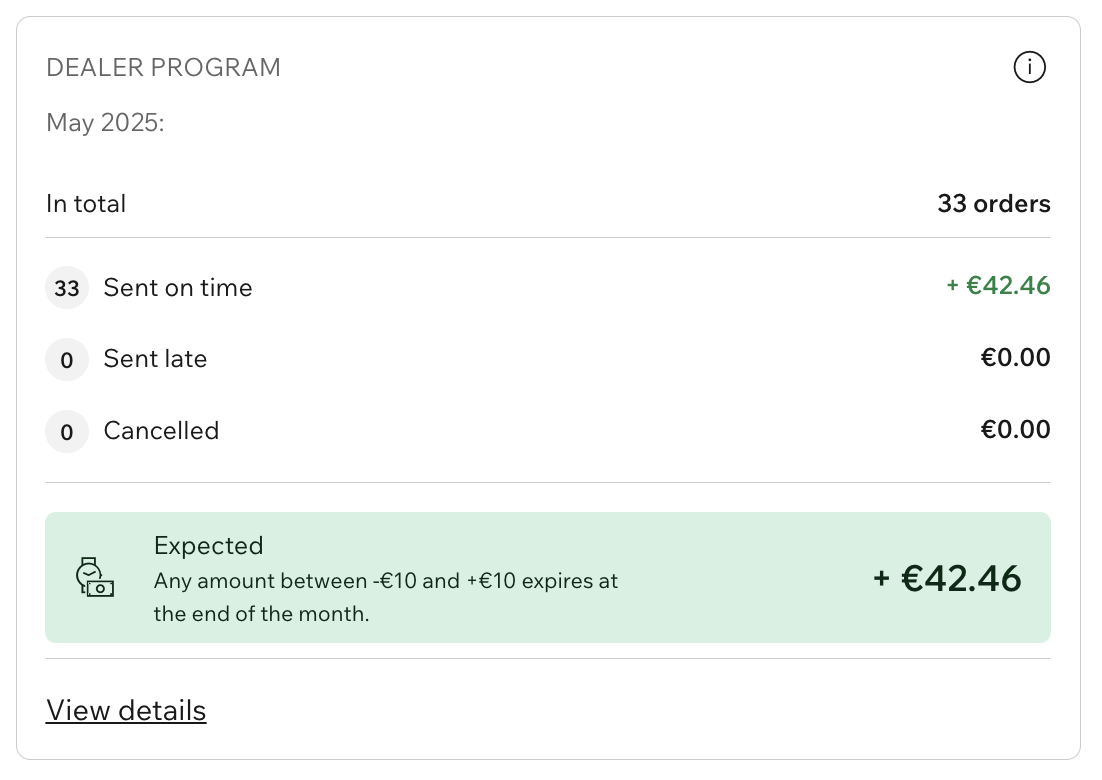Click the Sent on time label
Viewport: 1102px width, 780px height.
(178, 287)
